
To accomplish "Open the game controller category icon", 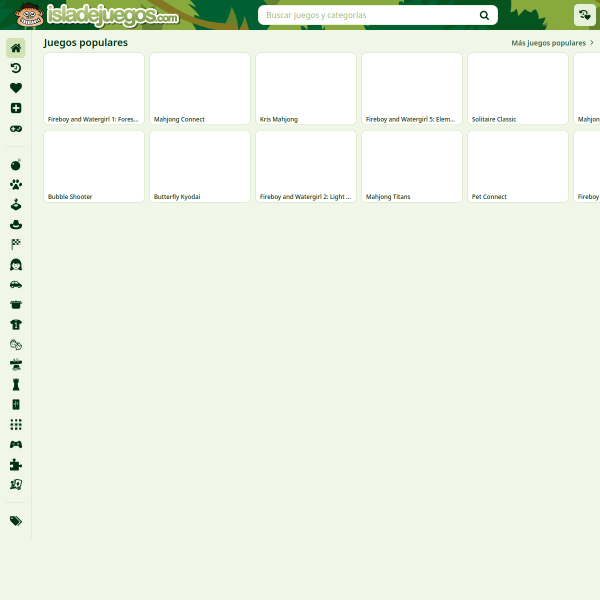I will click(x=16, y=445).
